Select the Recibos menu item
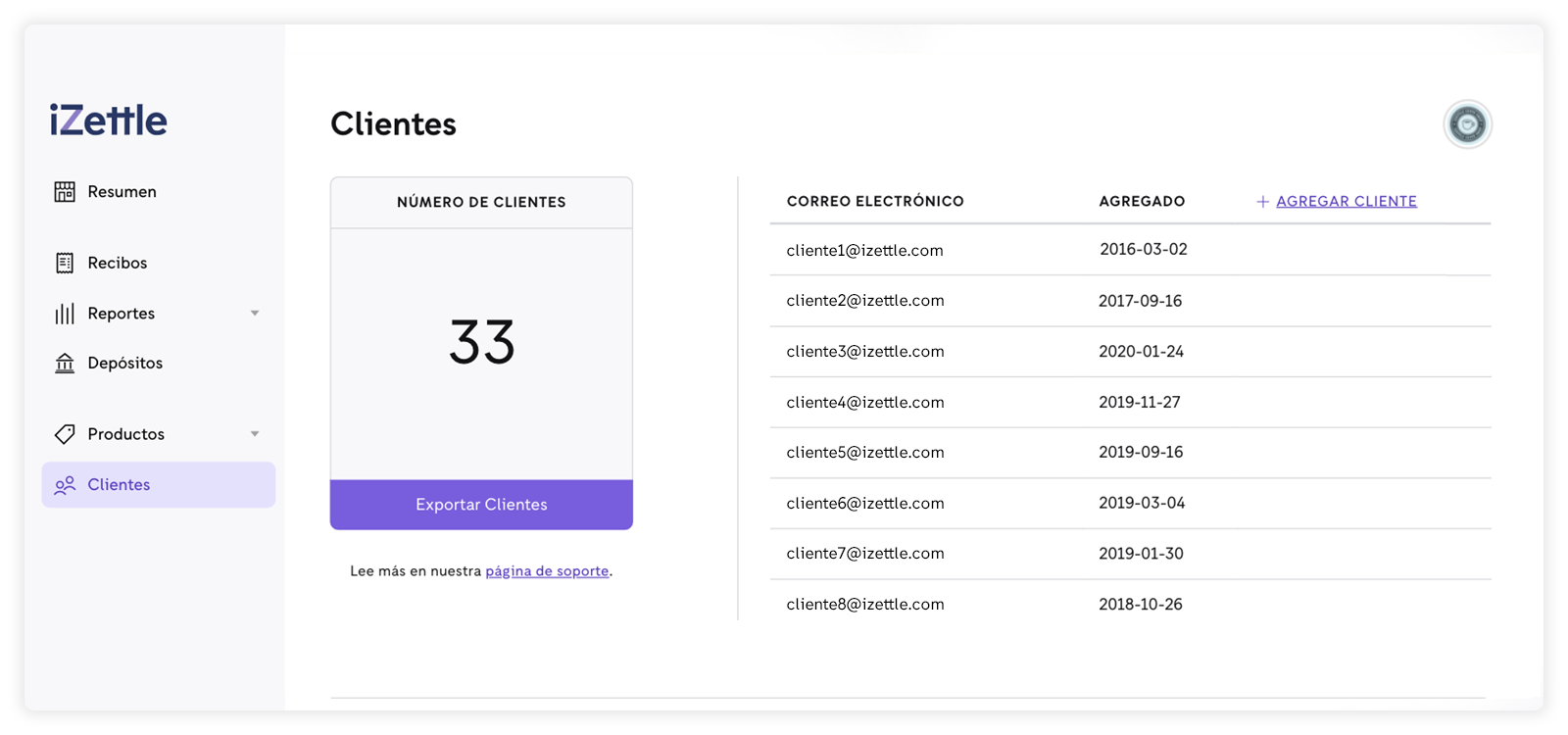The width and height of the screenshot is (1568, 735). click(x=117, y=263)
